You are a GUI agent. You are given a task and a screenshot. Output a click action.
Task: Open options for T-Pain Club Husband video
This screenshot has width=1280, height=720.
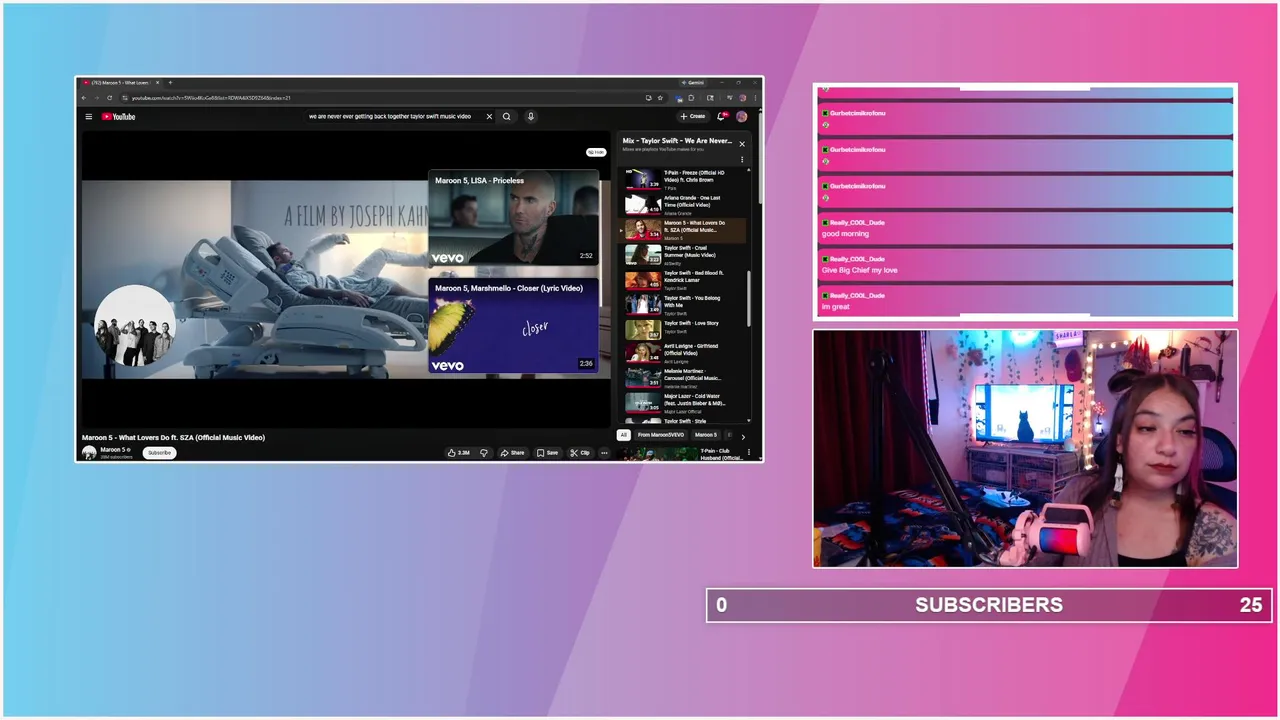click(x=749, y=454)
